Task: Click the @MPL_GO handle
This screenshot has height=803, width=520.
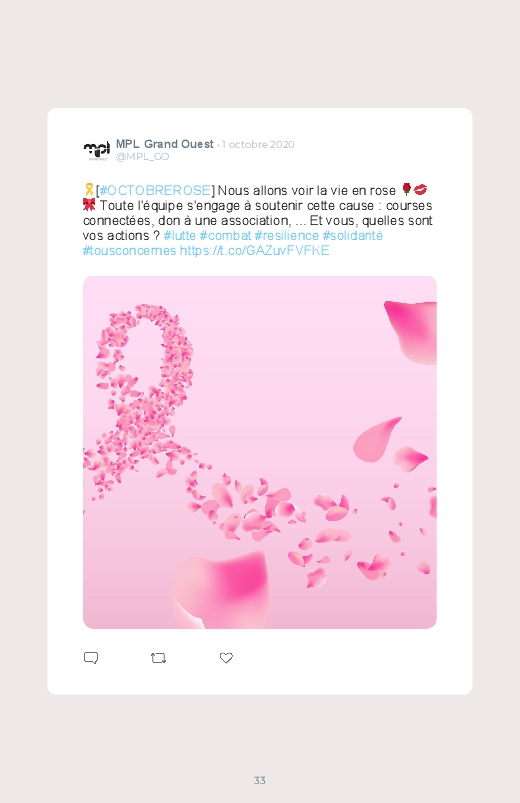Action: (142, 157)
